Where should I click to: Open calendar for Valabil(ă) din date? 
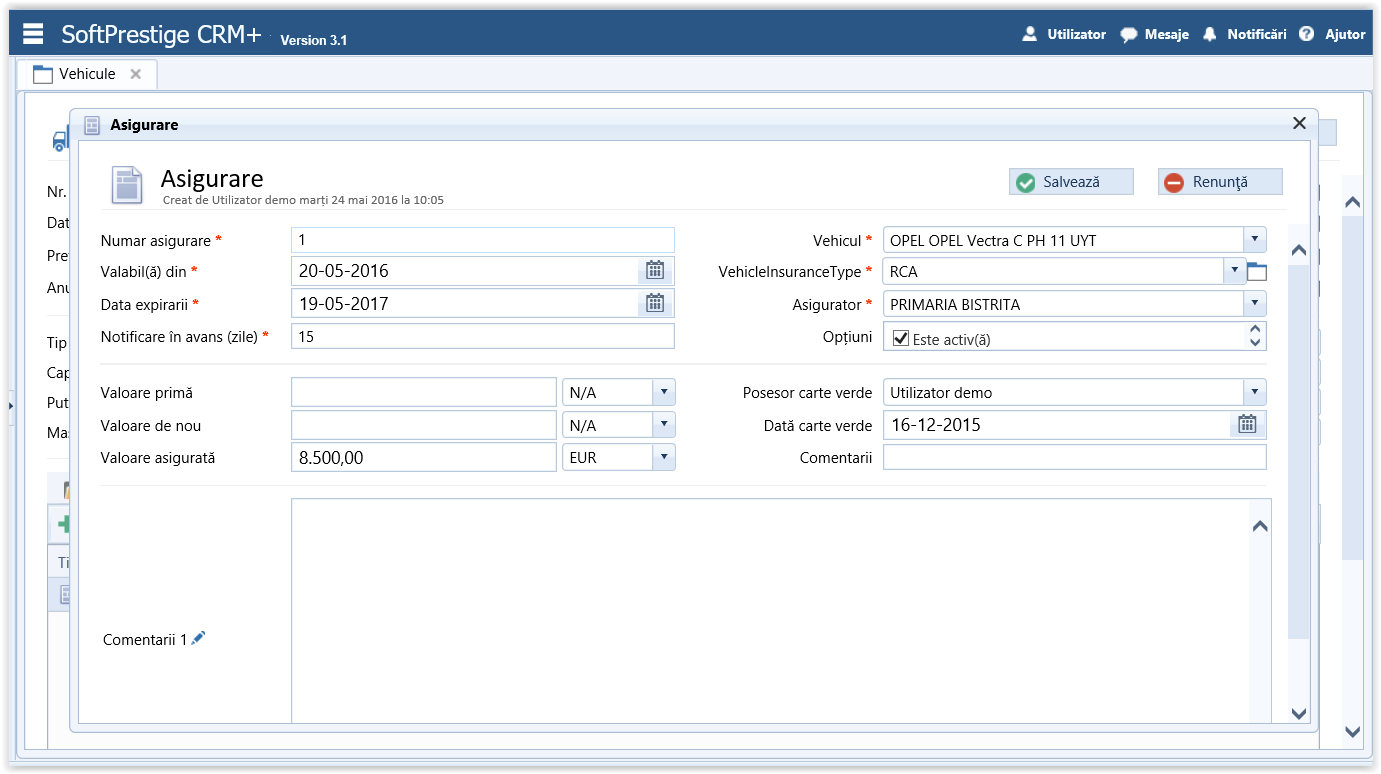click(x=655, y=271)
